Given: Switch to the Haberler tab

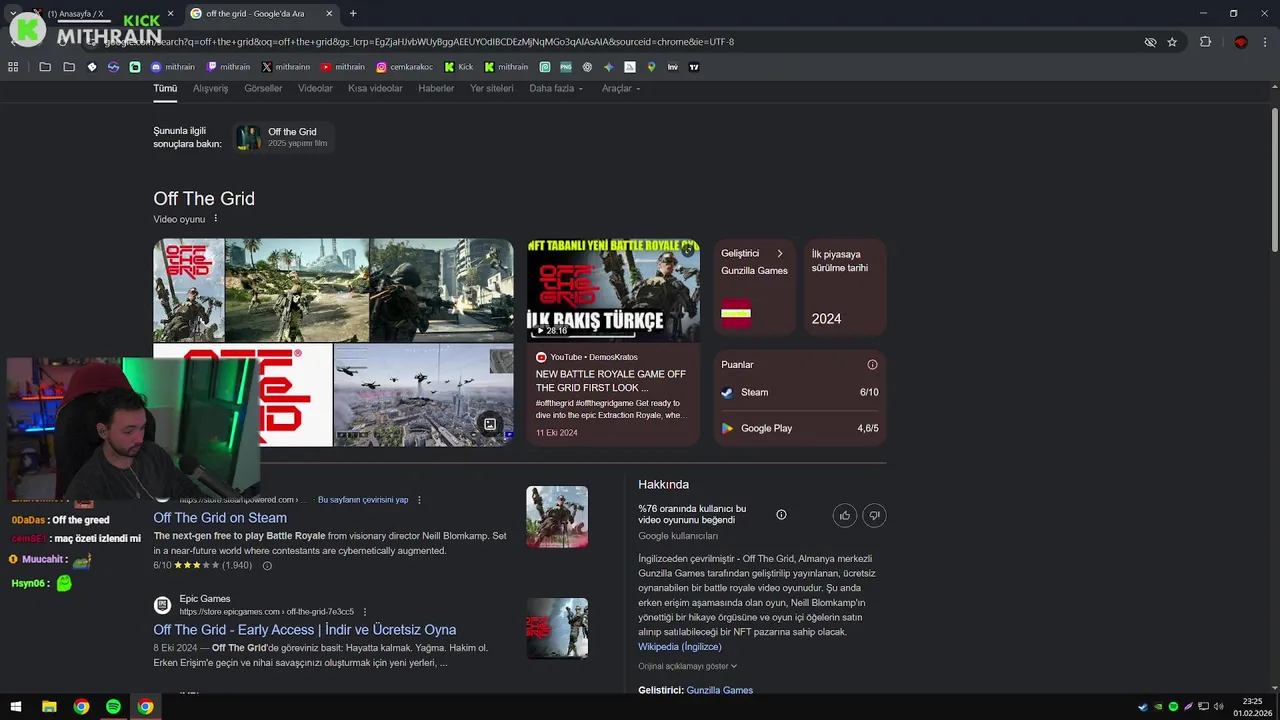Looking at the screenshot, I should pos(436,88).
